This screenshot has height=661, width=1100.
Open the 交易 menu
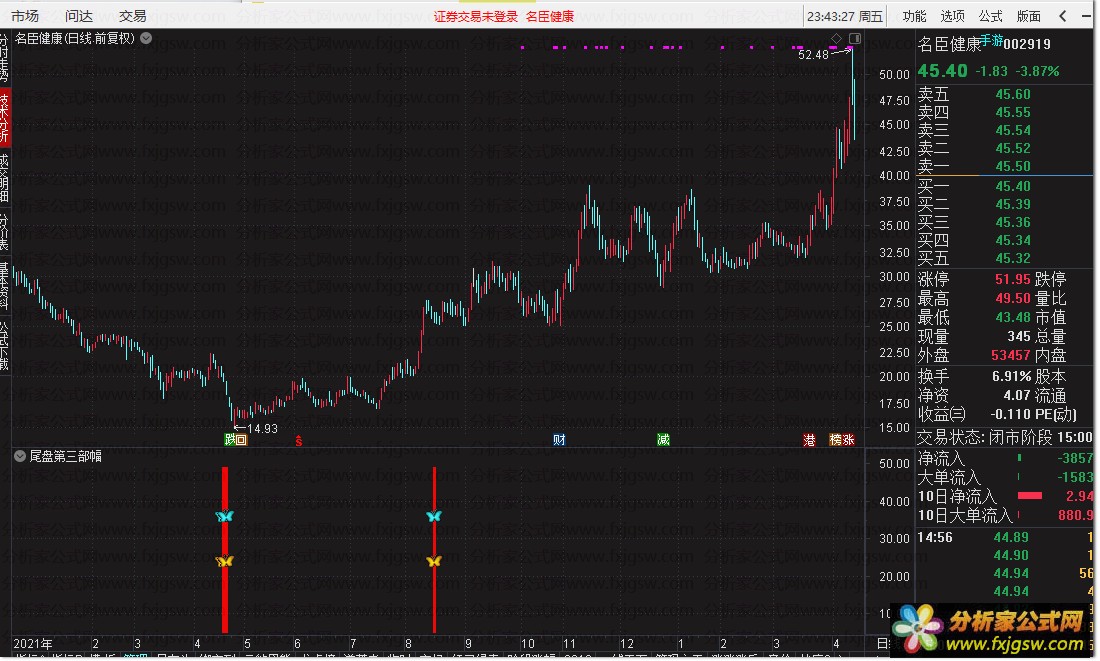pos(133,15)
